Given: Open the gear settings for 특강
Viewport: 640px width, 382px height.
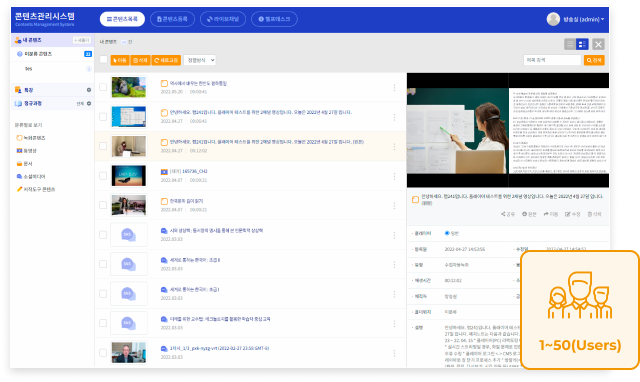Looking at the screenshot, I should [x=89, y=90].
